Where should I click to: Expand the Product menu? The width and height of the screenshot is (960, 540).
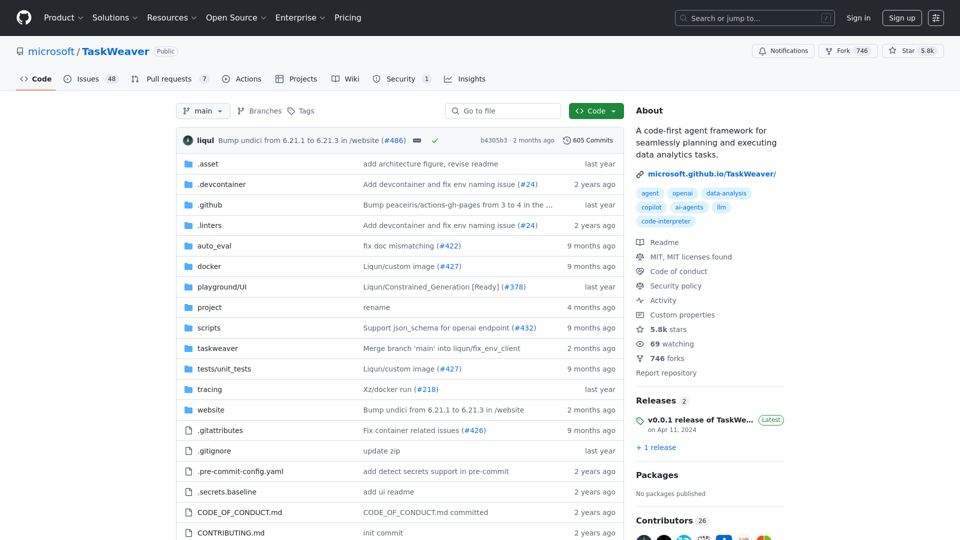point(64,18)
